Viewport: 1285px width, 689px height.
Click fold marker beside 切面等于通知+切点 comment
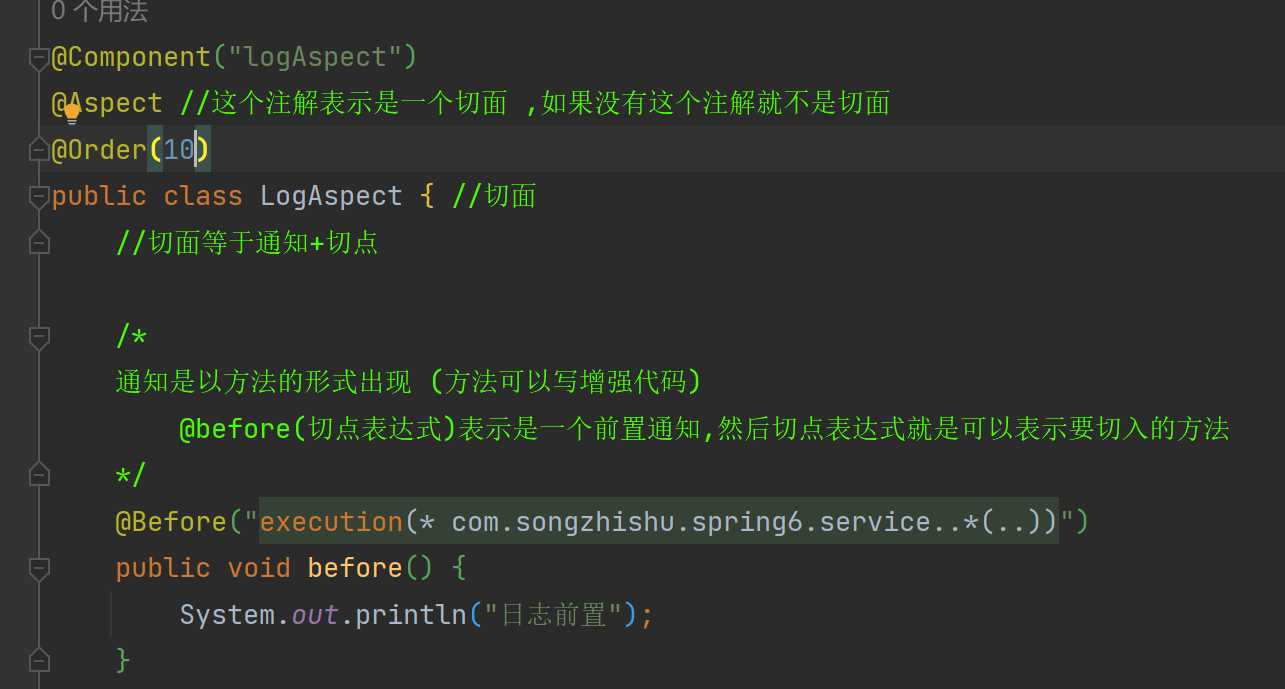point(39,242)
